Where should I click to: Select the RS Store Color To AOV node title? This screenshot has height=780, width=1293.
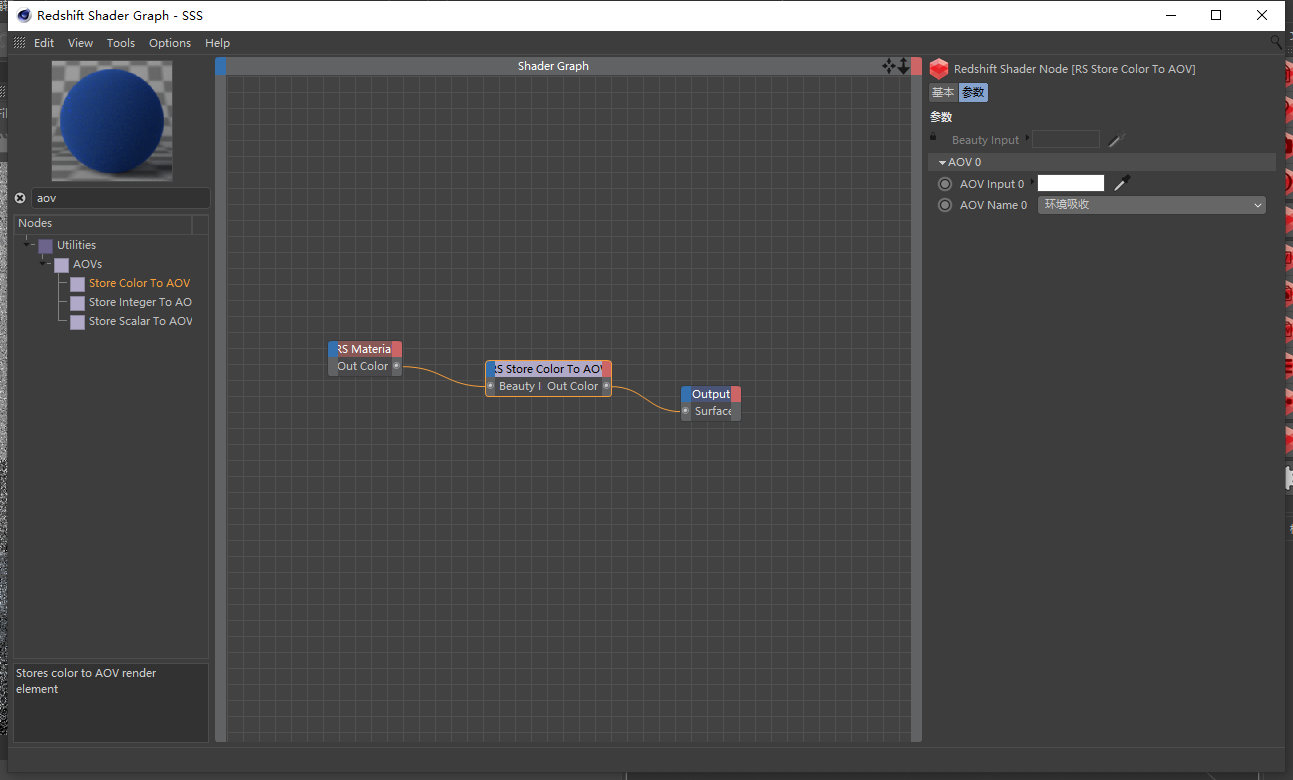[548, 369]
